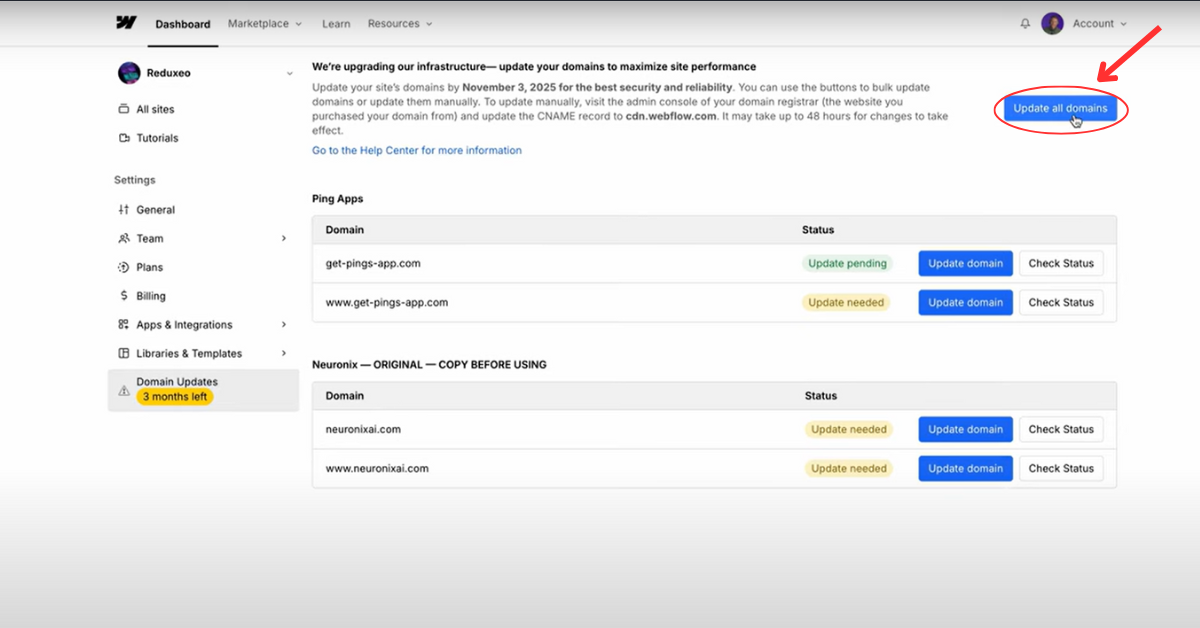
Task: Expand the Resources dropdown menu
Action: coord(400,23)
